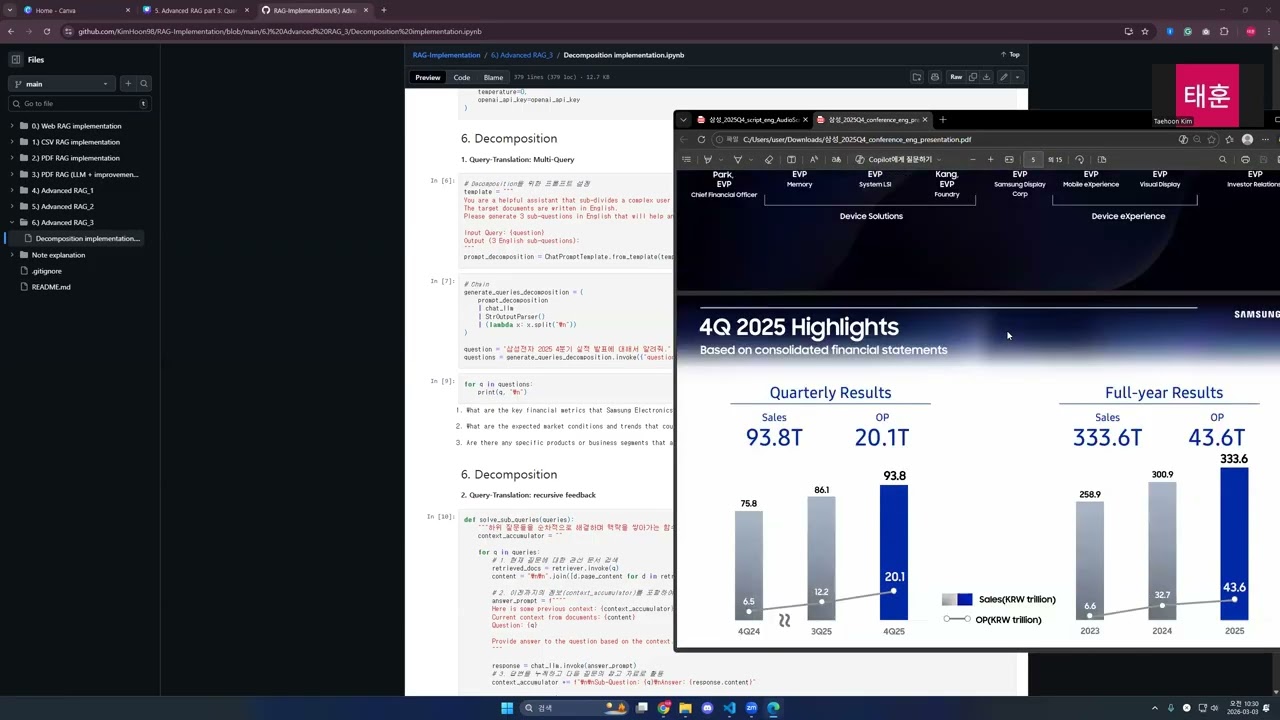Print the PDF document
This screenshot has height=720, width=1280.
point(1245,160)
